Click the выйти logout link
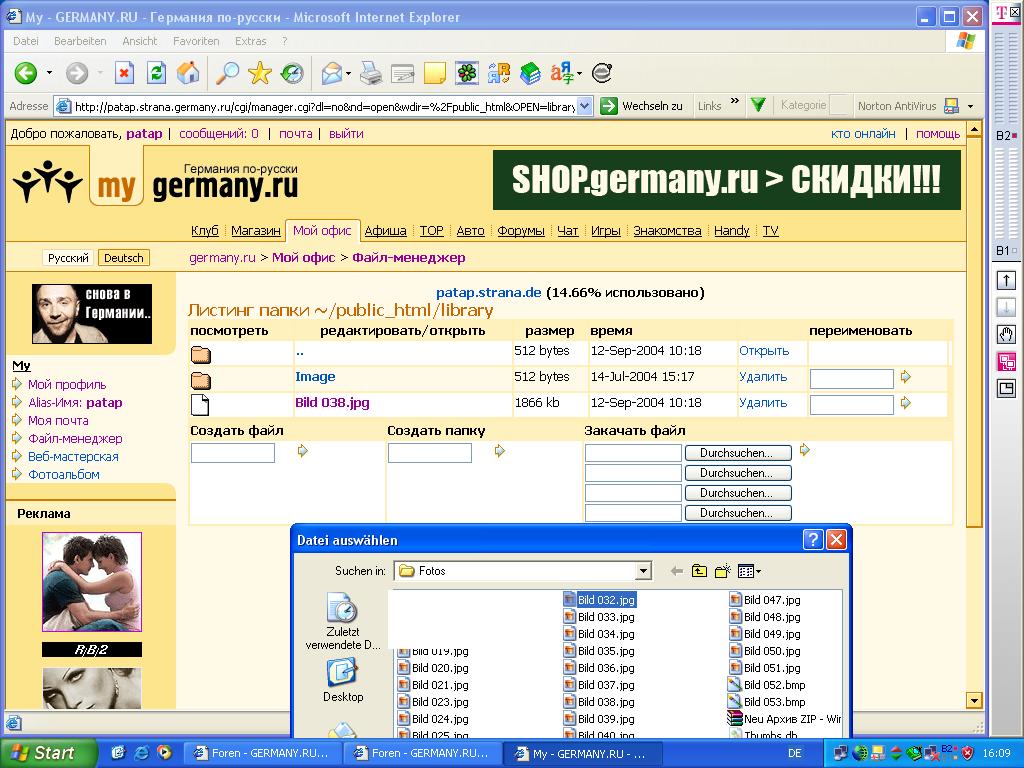The width and height of the screenshot is (1024, 768). [346, 134]
